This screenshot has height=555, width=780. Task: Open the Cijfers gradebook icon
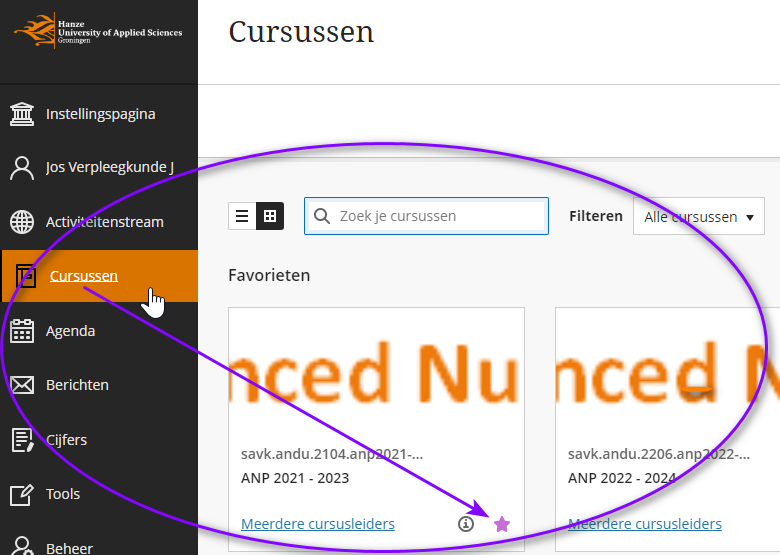click(x=22, y=440)
